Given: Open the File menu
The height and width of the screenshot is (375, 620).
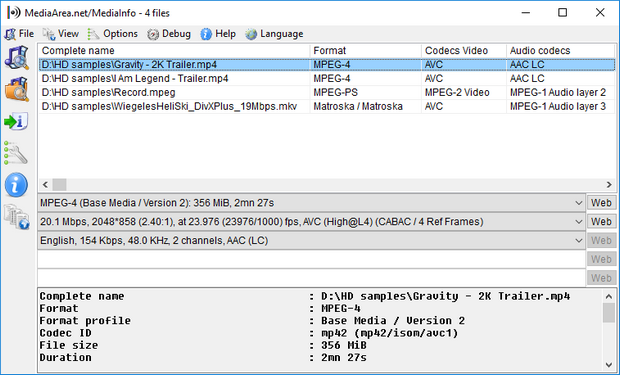Looking at the screenshot, I should click(x=19, y=34).
